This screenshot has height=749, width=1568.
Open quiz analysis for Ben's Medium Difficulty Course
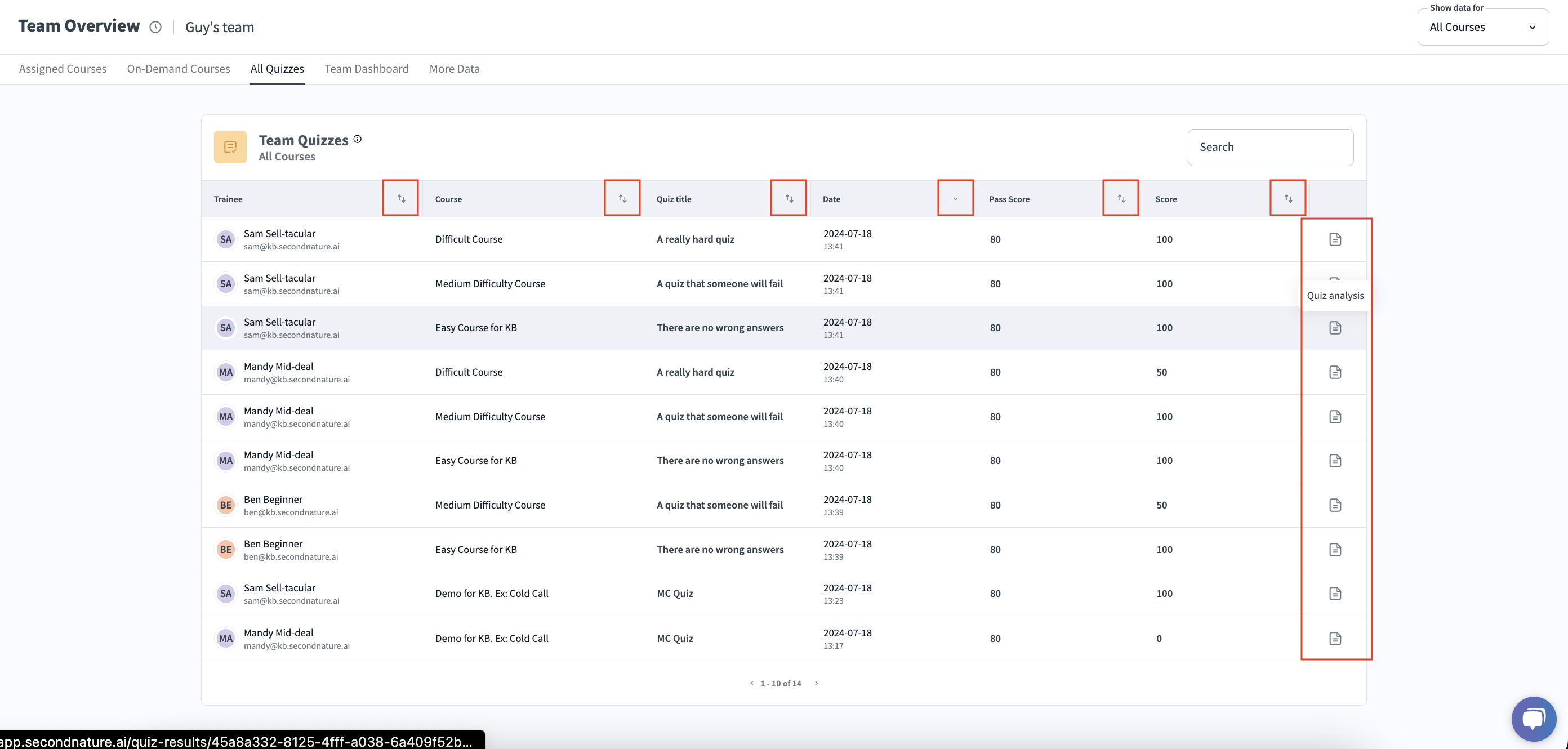coord(1335,505)
